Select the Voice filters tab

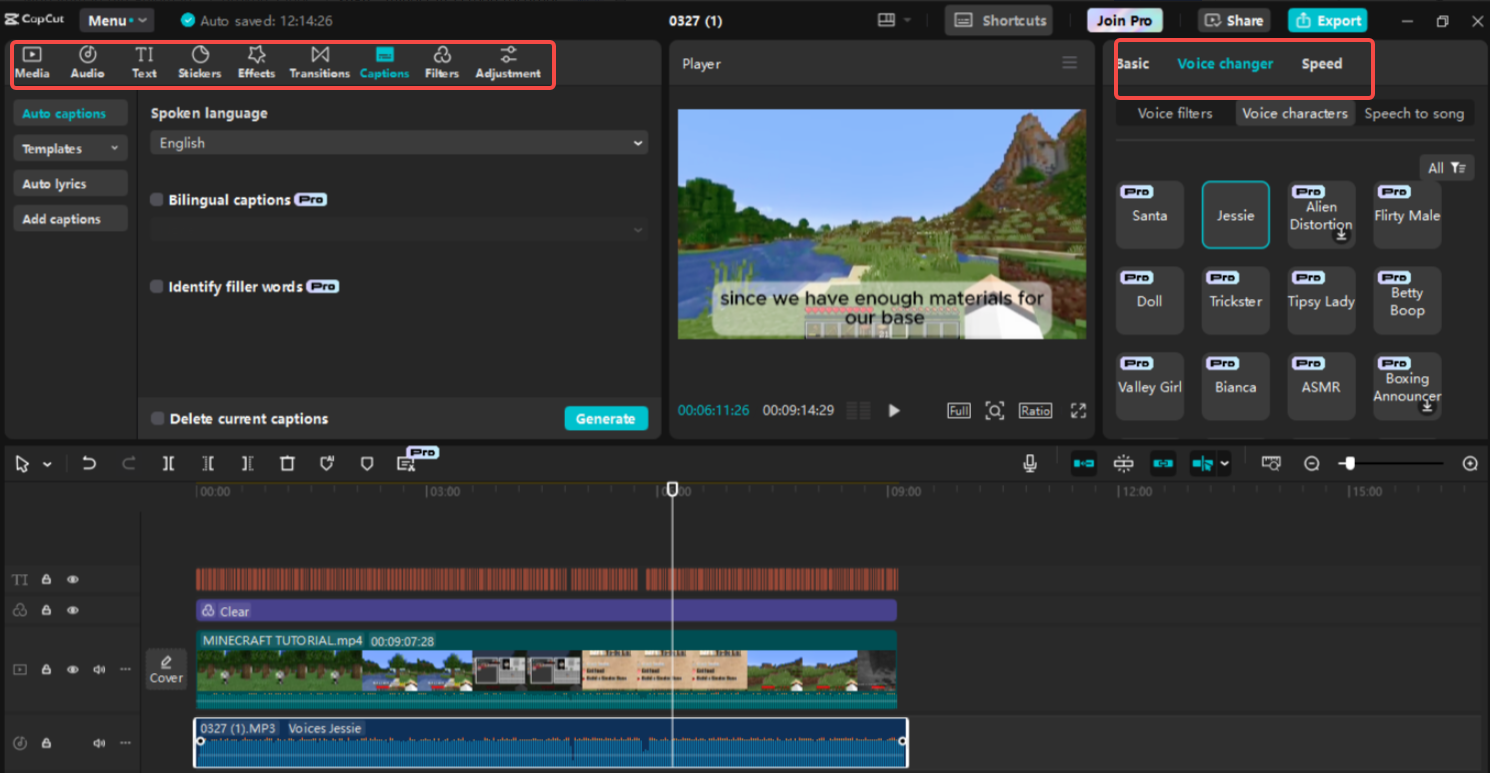coord(1175,113)
